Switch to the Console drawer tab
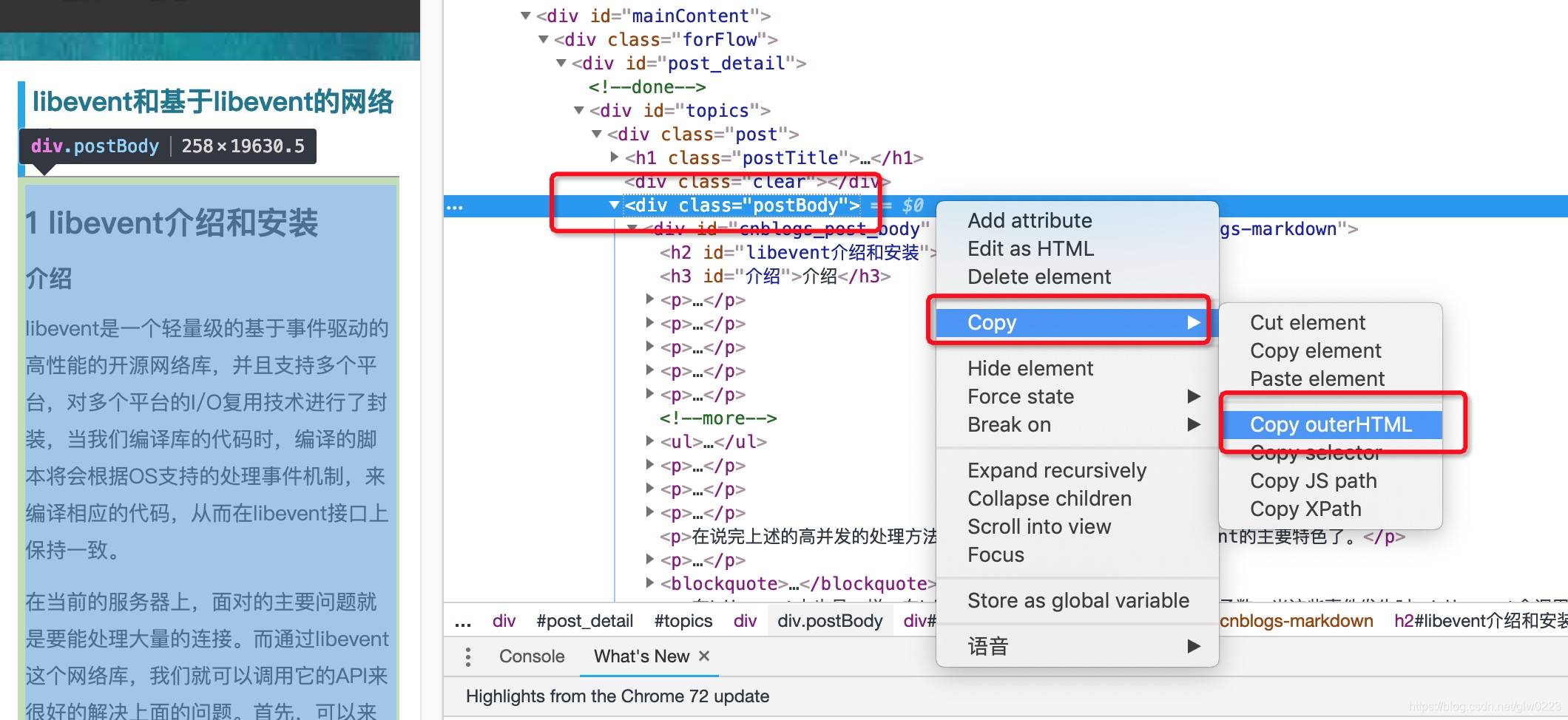 pyautogui.click(x=532, y=656)
